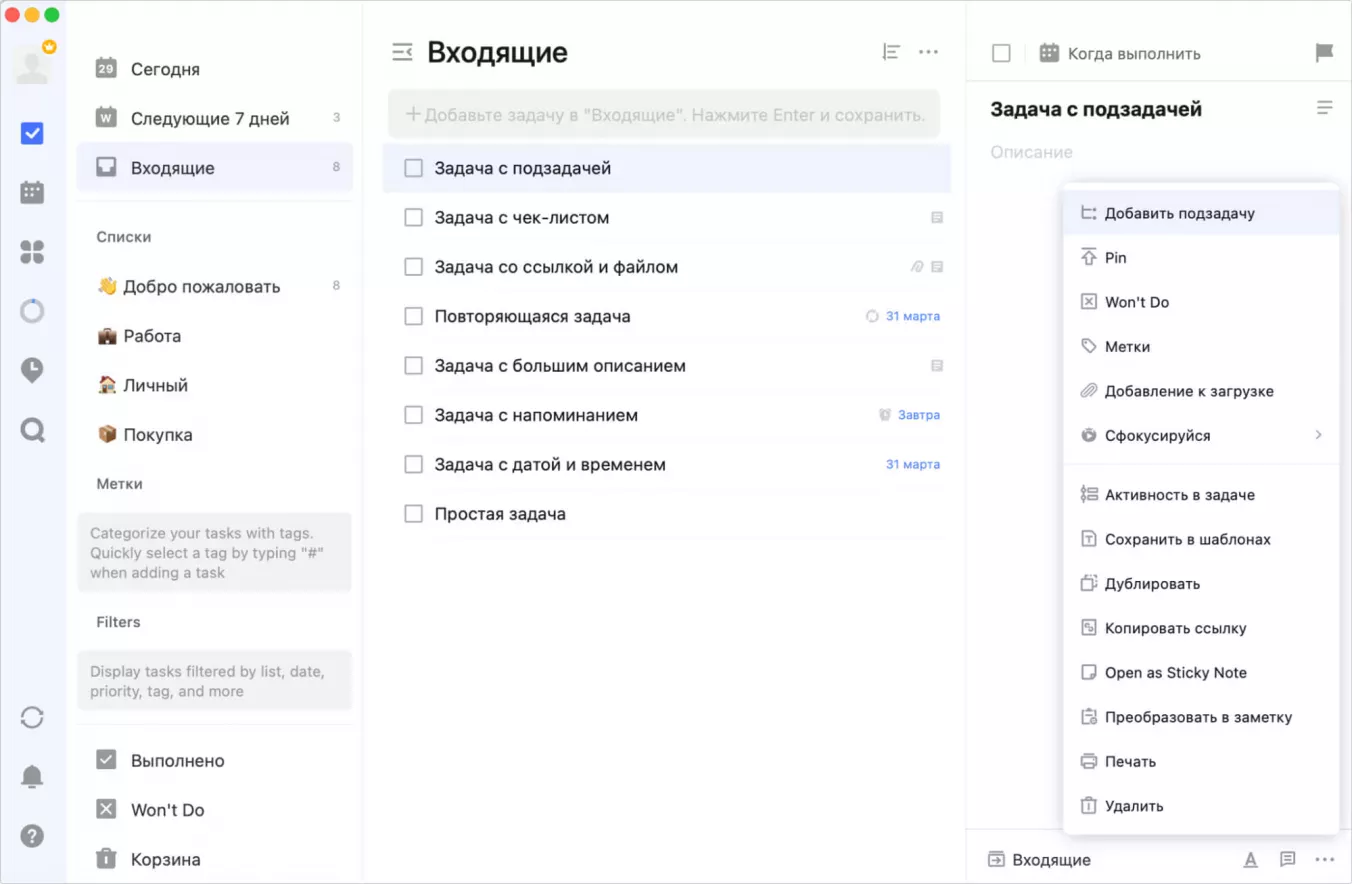1352x884 pixels.
Task: Open the comment icon in detail footer
Action: [1288, 860]
